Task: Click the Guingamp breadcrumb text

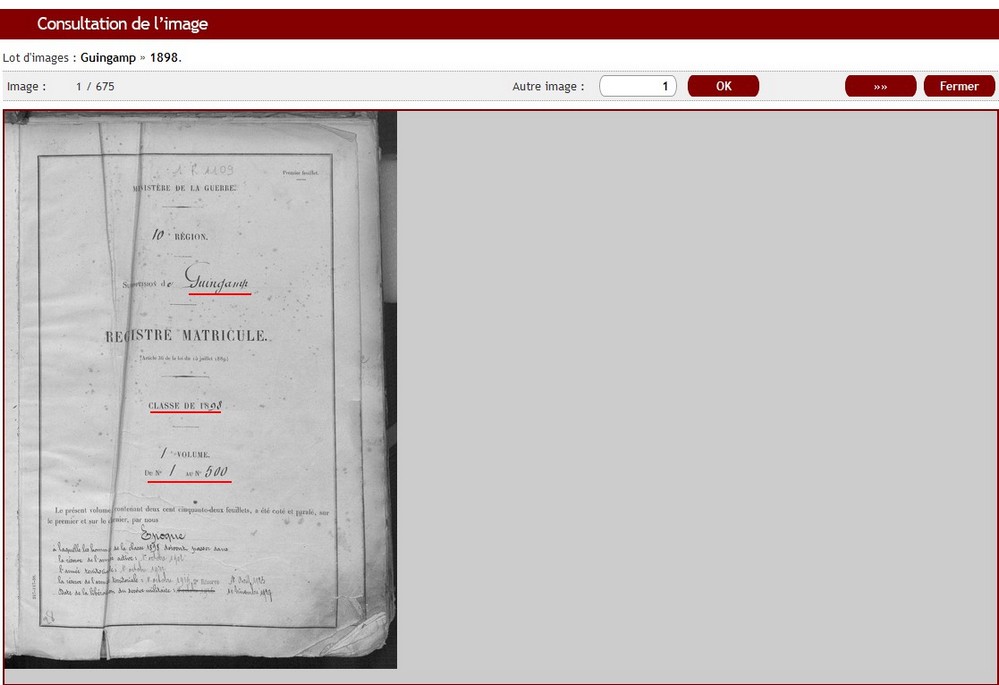Action: [x=108, y=58]
